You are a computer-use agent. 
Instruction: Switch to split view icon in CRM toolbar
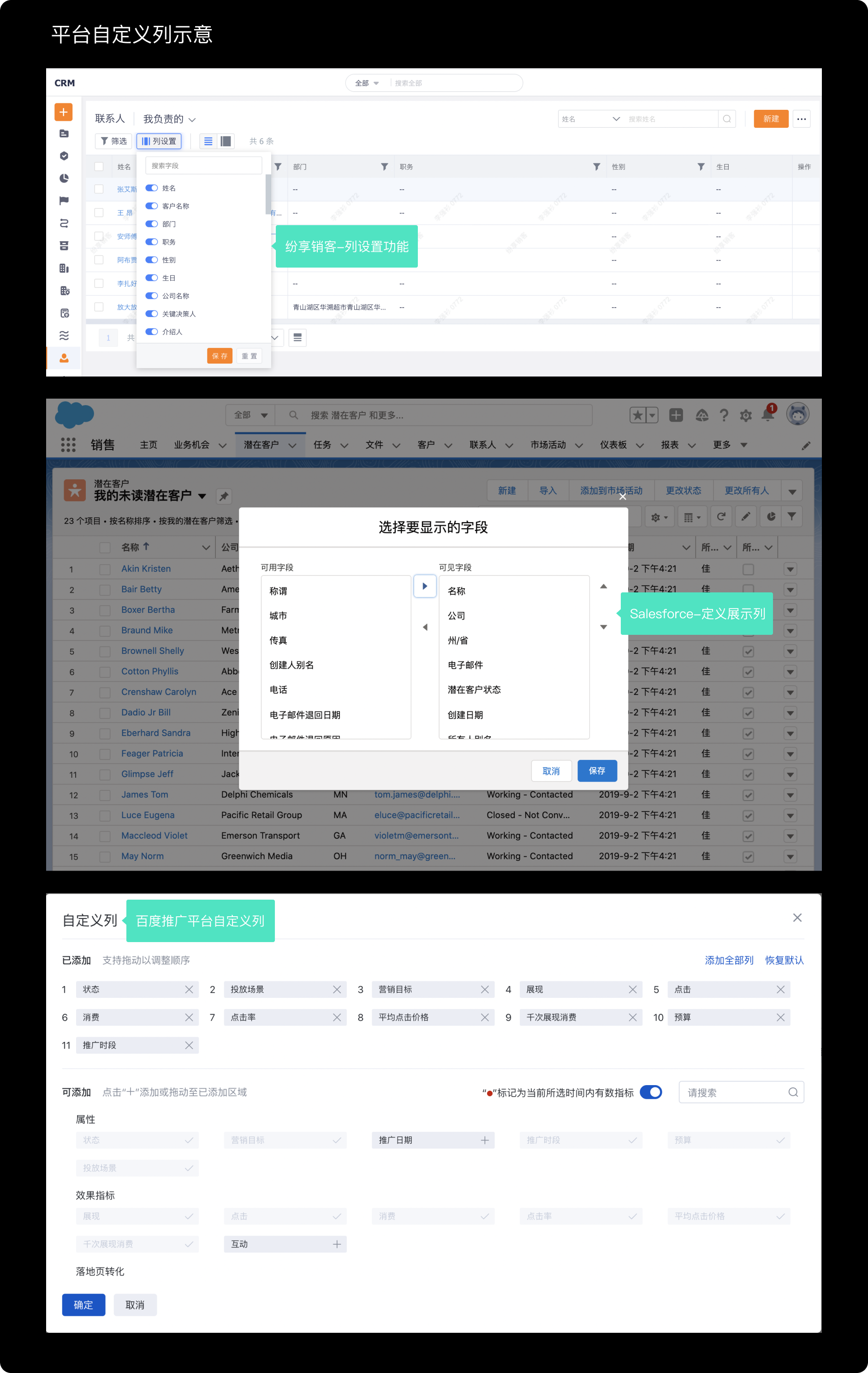(226, 141)
